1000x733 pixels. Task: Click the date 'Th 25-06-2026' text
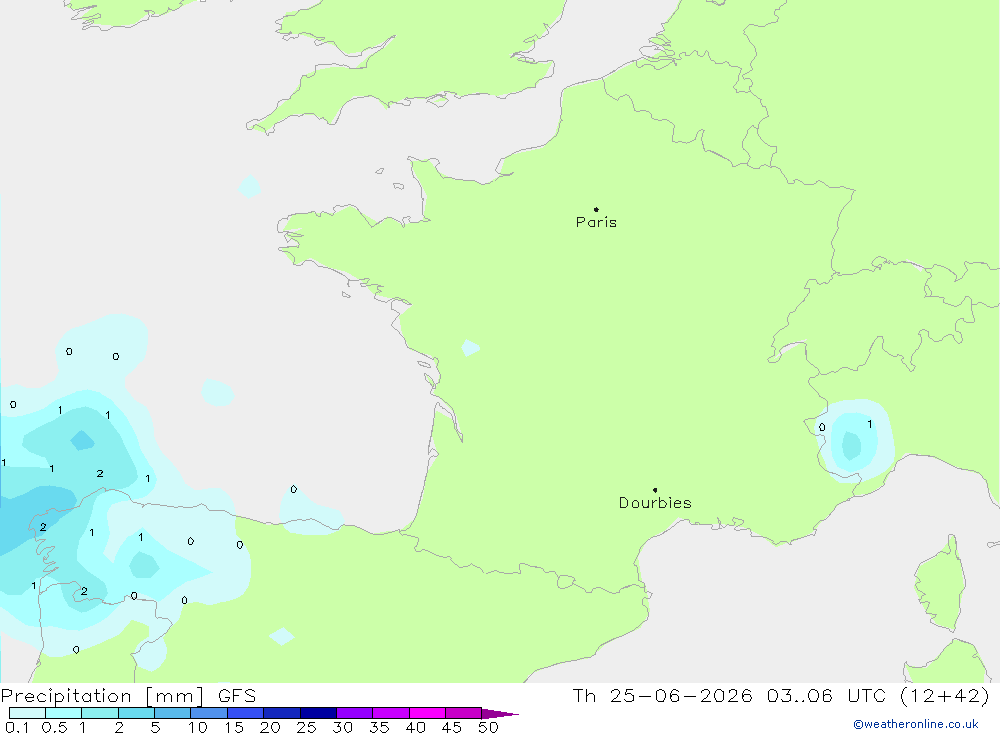pos(663,696)
